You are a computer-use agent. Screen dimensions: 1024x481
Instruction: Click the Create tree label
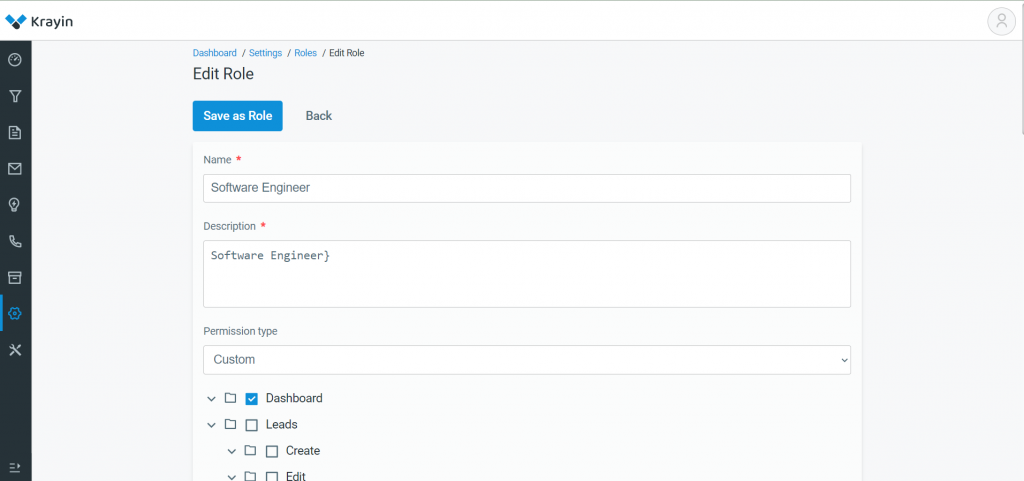tap(303, 451)
